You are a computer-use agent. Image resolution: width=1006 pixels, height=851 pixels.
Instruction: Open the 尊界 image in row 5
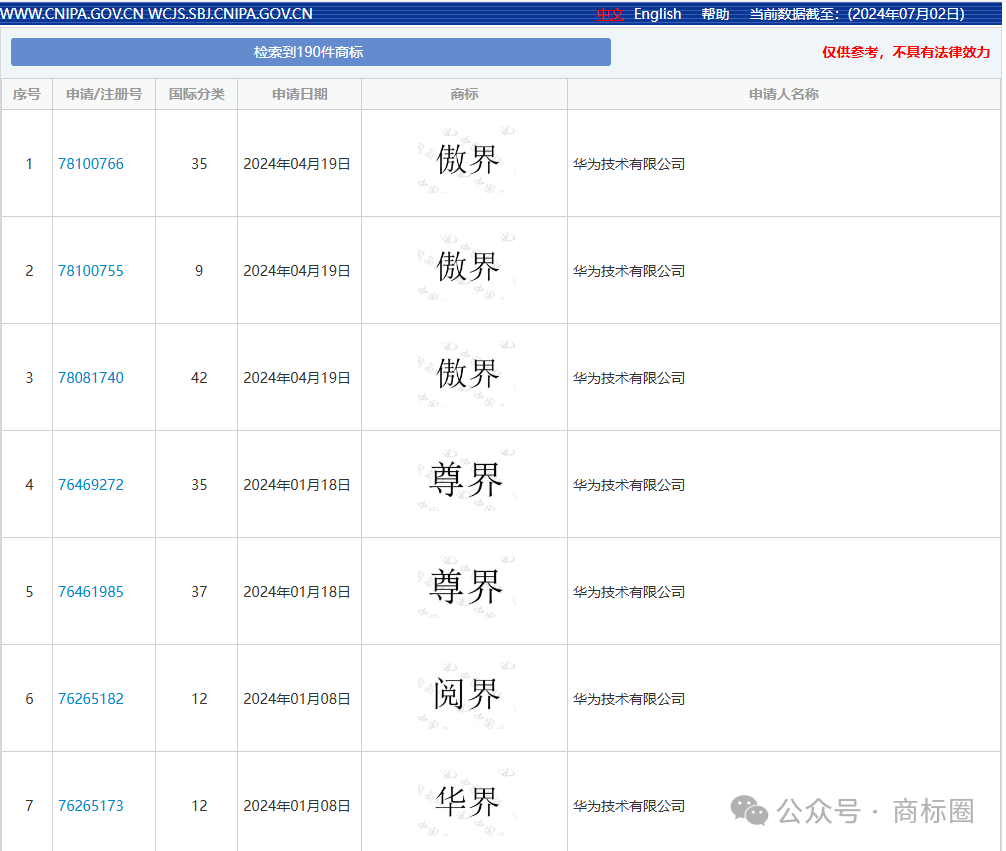pyautogui.click(x=466, y=588)
